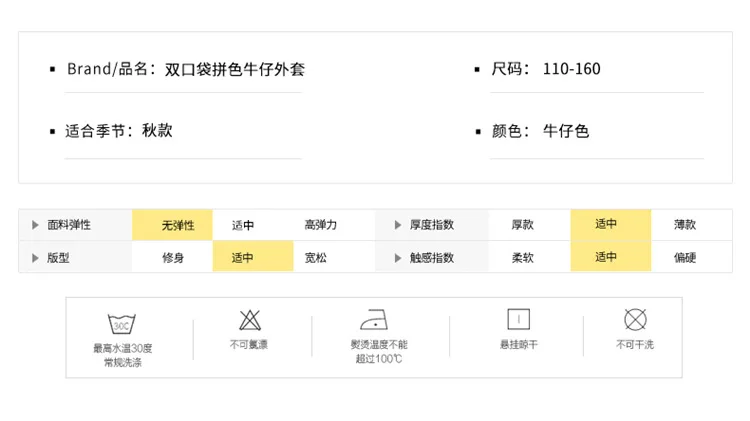Click the 厚度指数 row label
This screenshot has width=750, height=421.
pyautogui.click(x=431, y=225)
